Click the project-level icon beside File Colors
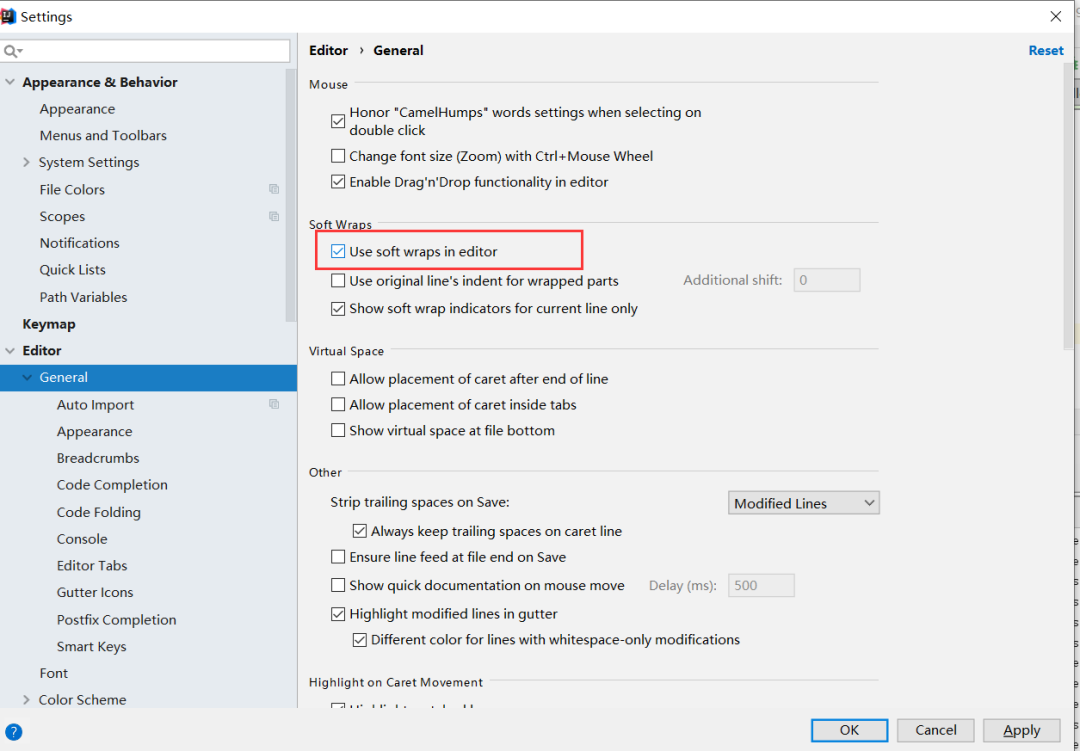This screenshot has height=751, width=1080. pyautogui.click(x=274, y=189)
